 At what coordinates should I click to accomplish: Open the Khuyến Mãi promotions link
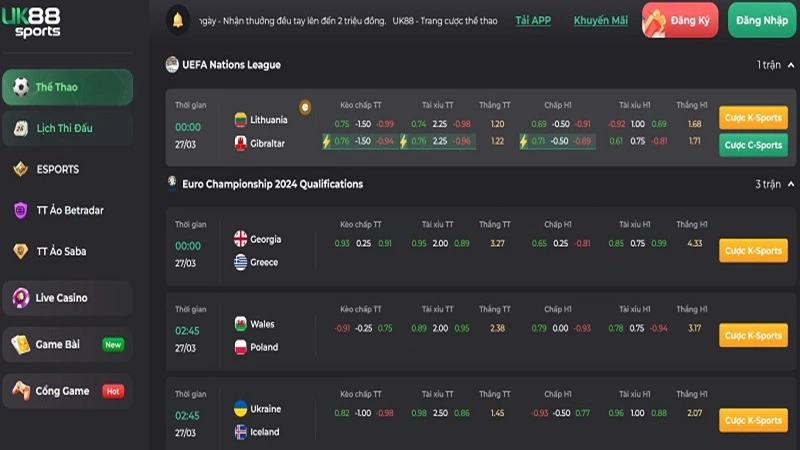(x=600, y=20)
